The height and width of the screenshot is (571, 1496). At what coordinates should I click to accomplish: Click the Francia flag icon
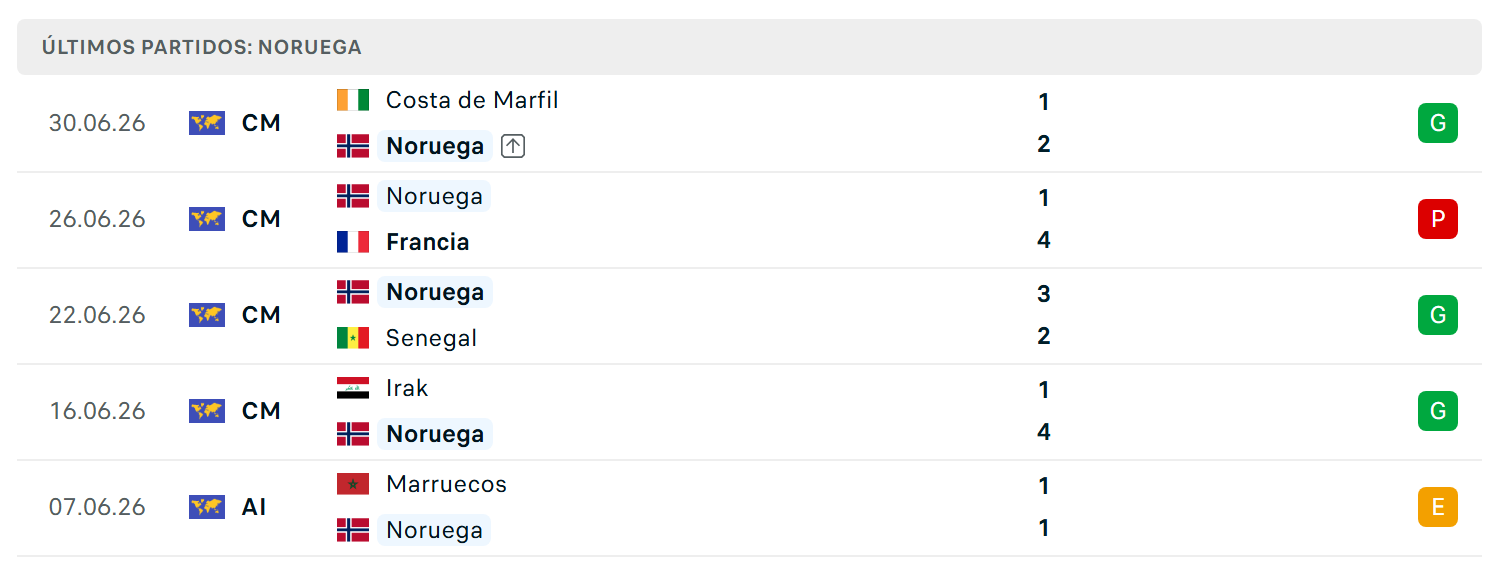[x=353, y=242]
